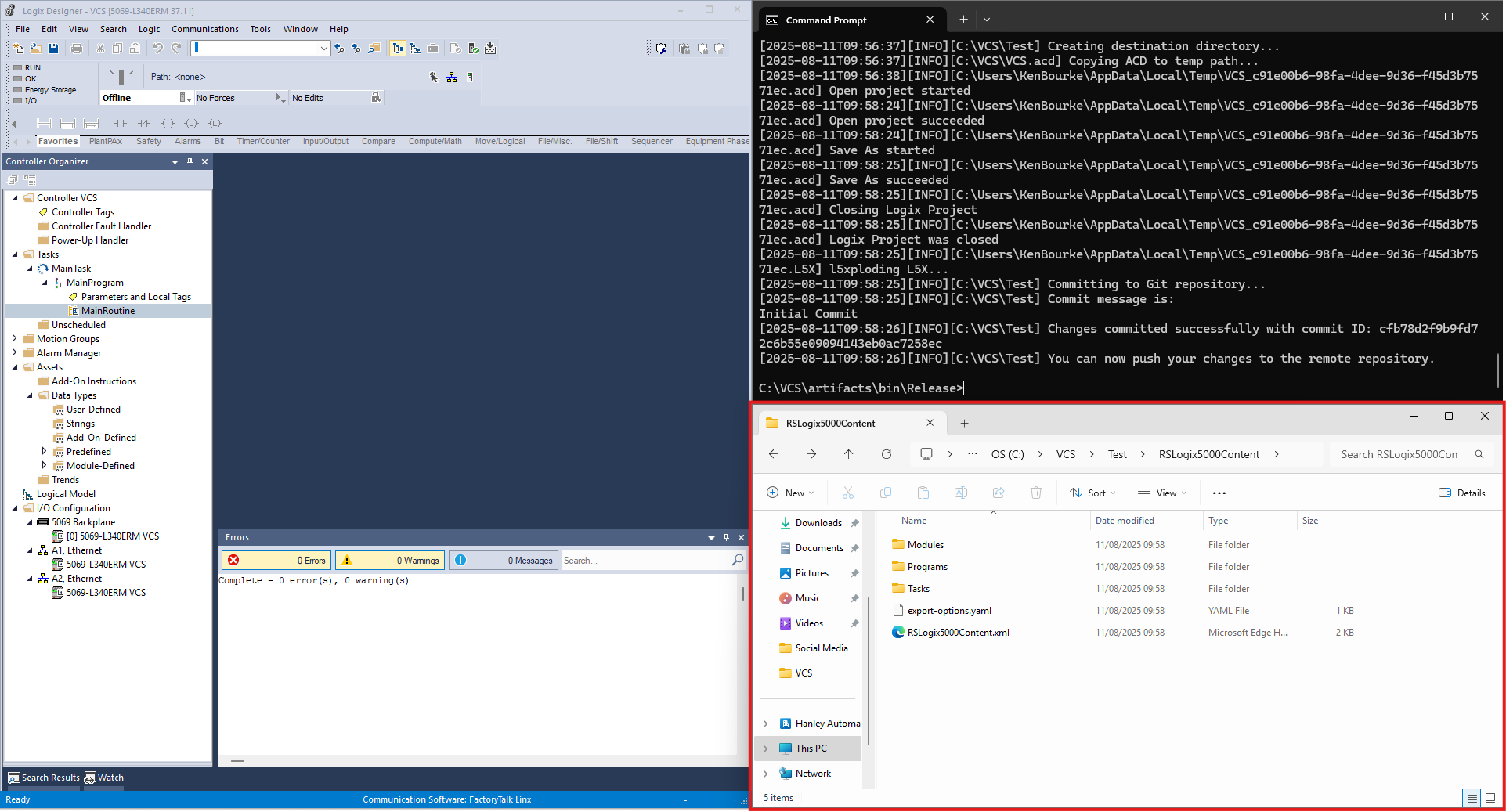Image resolution: width=1506 pixels, height=812 pixels.
Task: Click the Build/Download icon in Logix toolbar
Action: point(490,49)
